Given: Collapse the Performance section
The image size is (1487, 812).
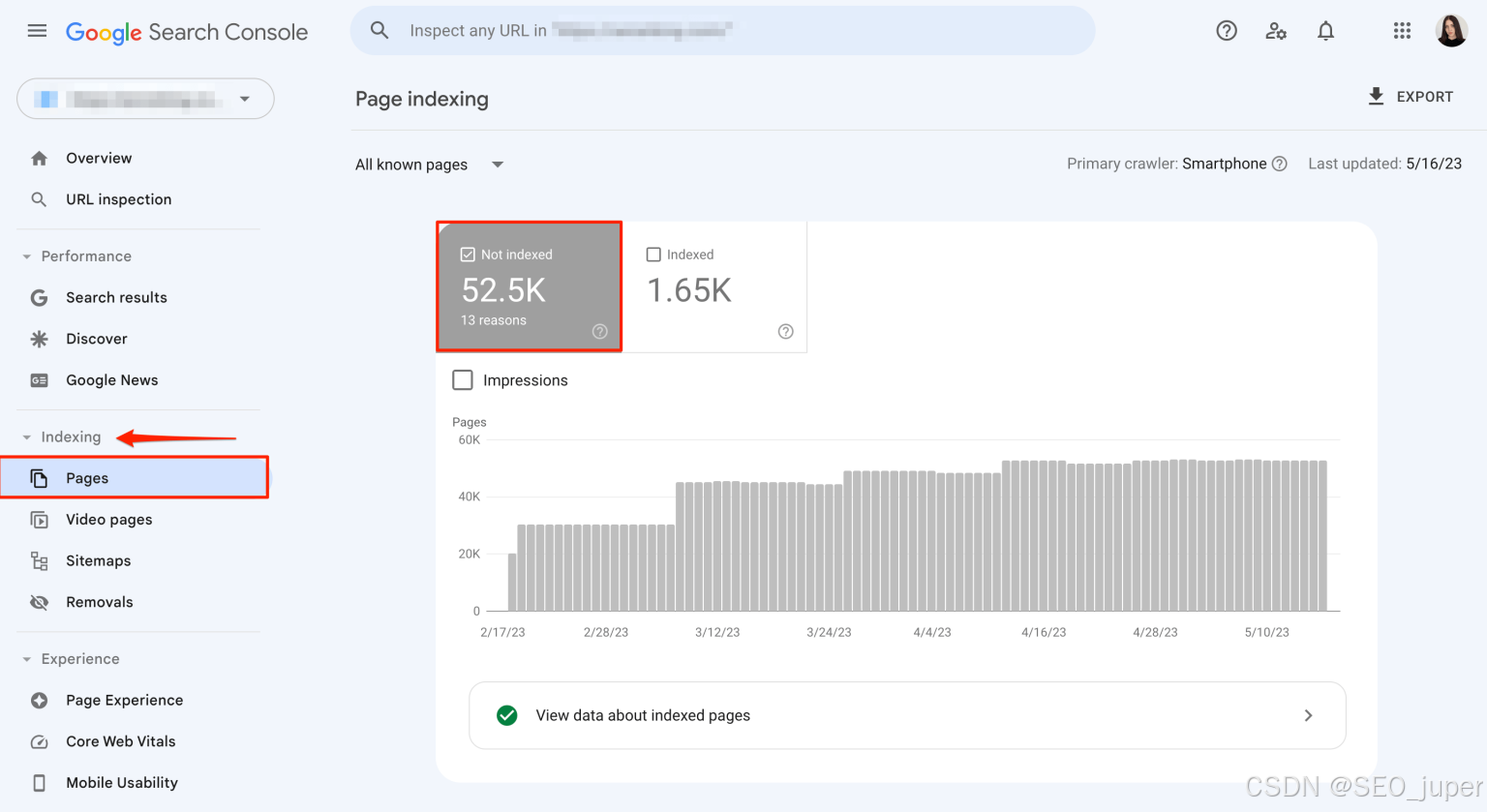Looking at the screenshot, I should click(x=27, y=256).
